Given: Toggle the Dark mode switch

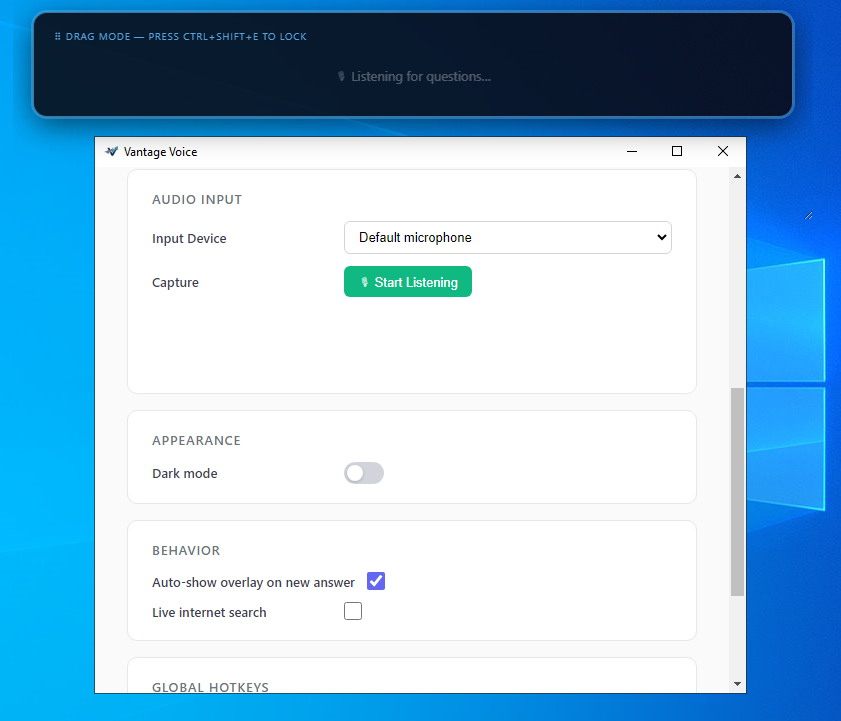Looking at the screenshot, I should [364, 473].
